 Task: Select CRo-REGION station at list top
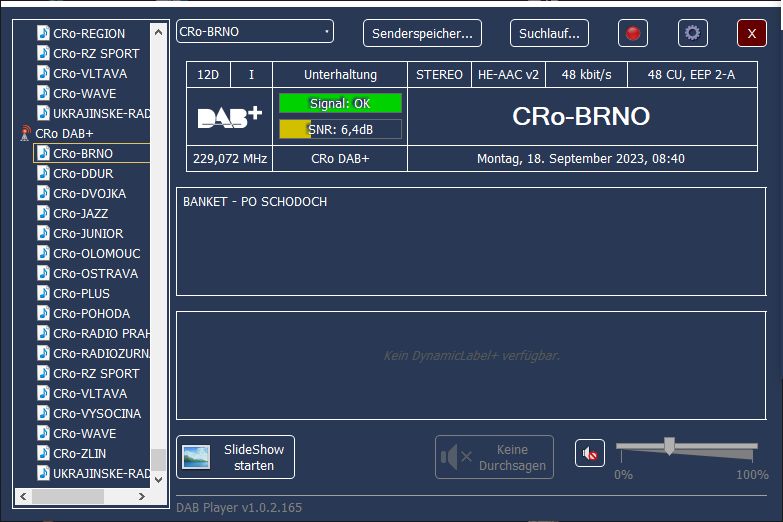tap(89, 33)
